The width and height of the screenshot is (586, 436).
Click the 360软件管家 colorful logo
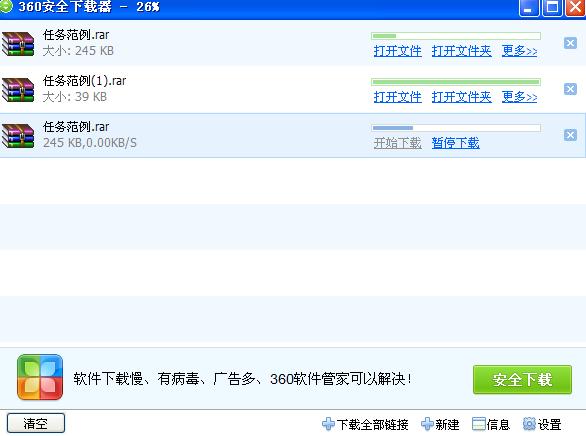[x=40, y=377]
